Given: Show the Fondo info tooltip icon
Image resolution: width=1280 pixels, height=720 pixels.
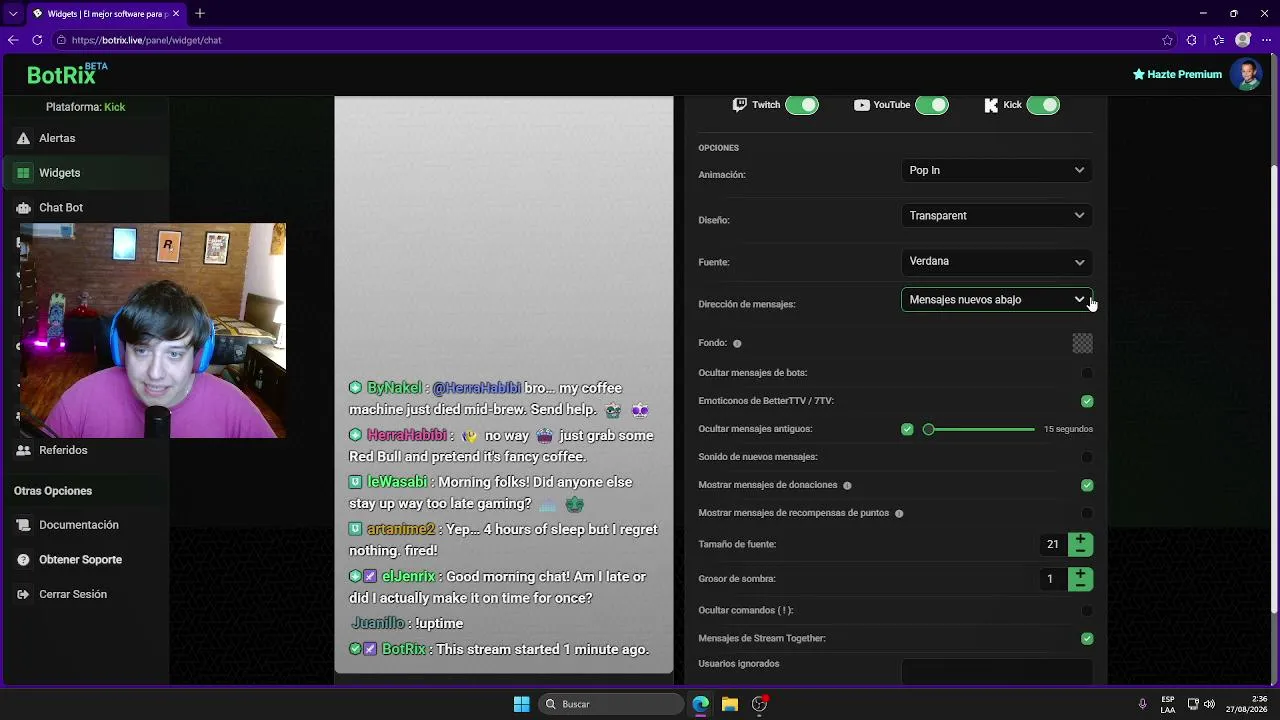Looking at the screenshot, I should coord(737,343).
